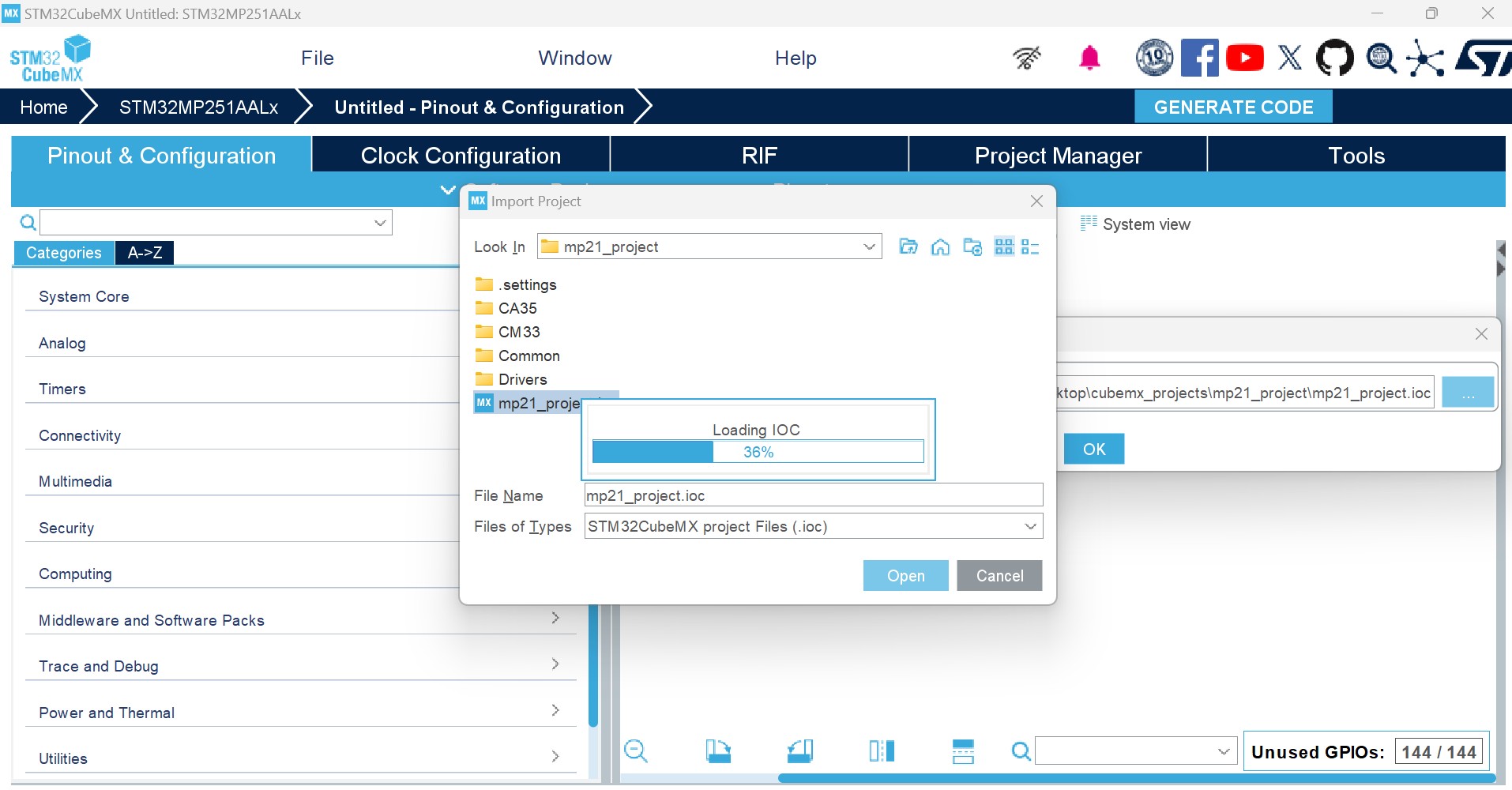This screenshot has width=1512, height=790.
Task: Switch Import Project to list view
Action: click(1004, 247)
